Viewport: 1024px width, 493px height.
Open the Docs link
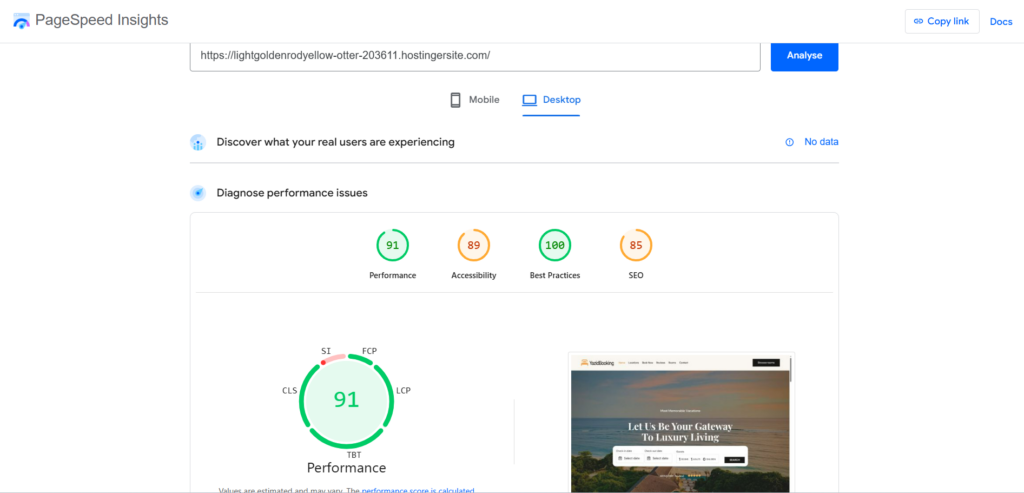point(1000,22)
